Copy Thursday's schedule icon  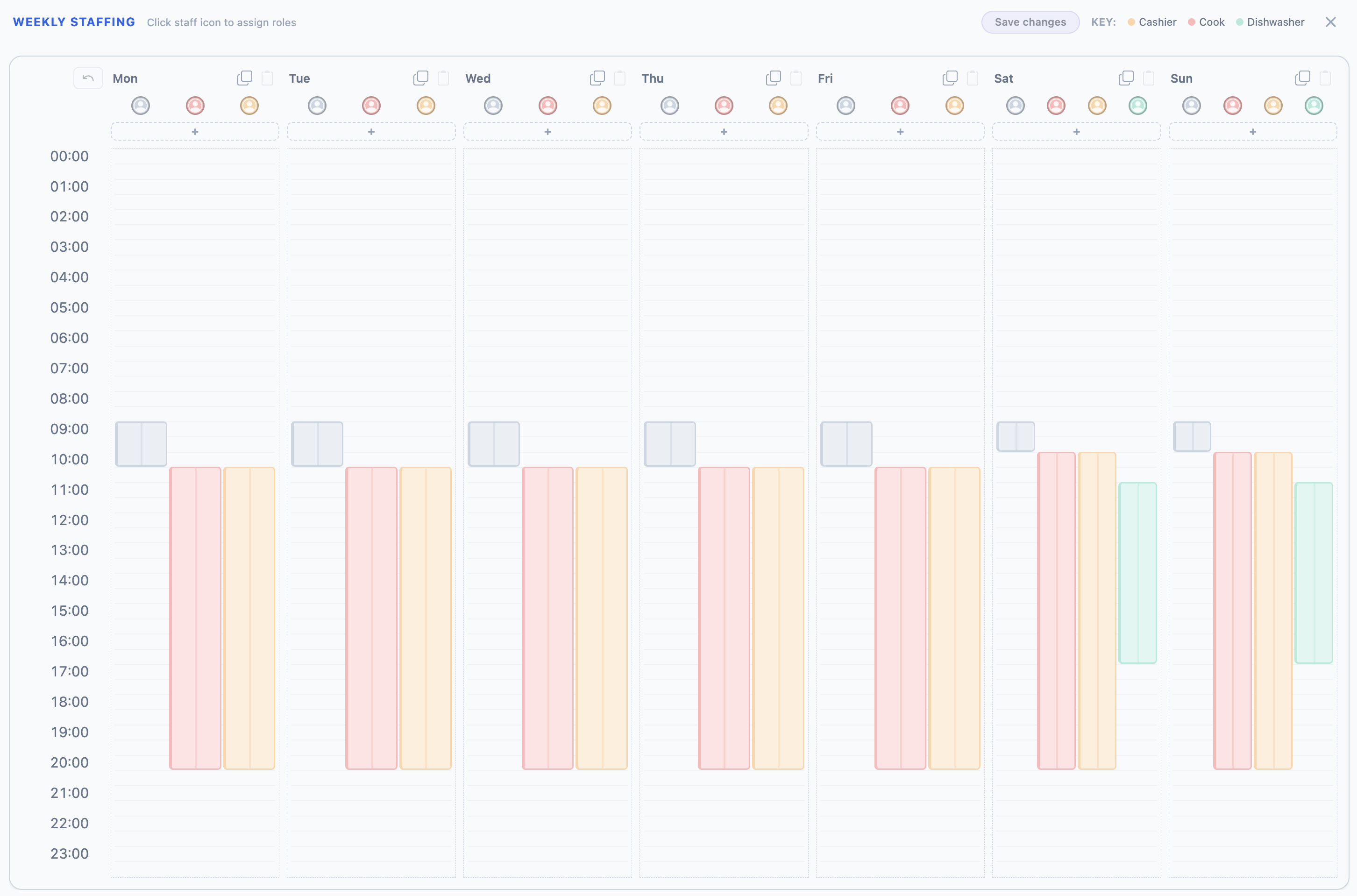(773, 78)
